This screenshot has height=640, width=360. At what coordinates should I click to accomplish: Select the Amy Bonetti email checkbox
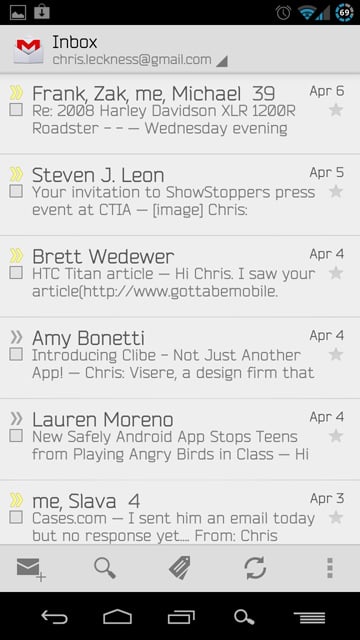click(16, 354)
